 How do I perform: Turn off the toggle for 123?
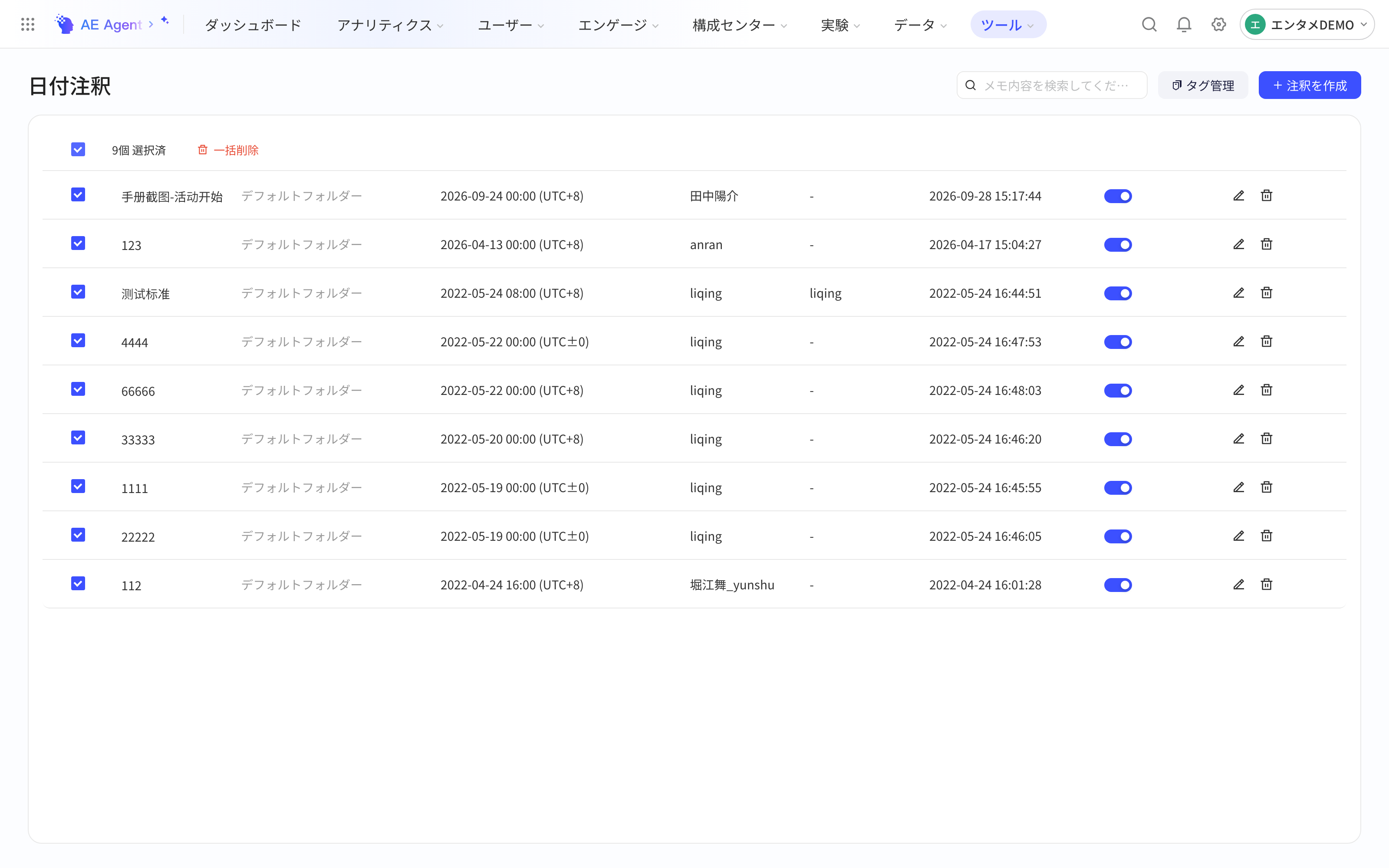pos(1118,244)
